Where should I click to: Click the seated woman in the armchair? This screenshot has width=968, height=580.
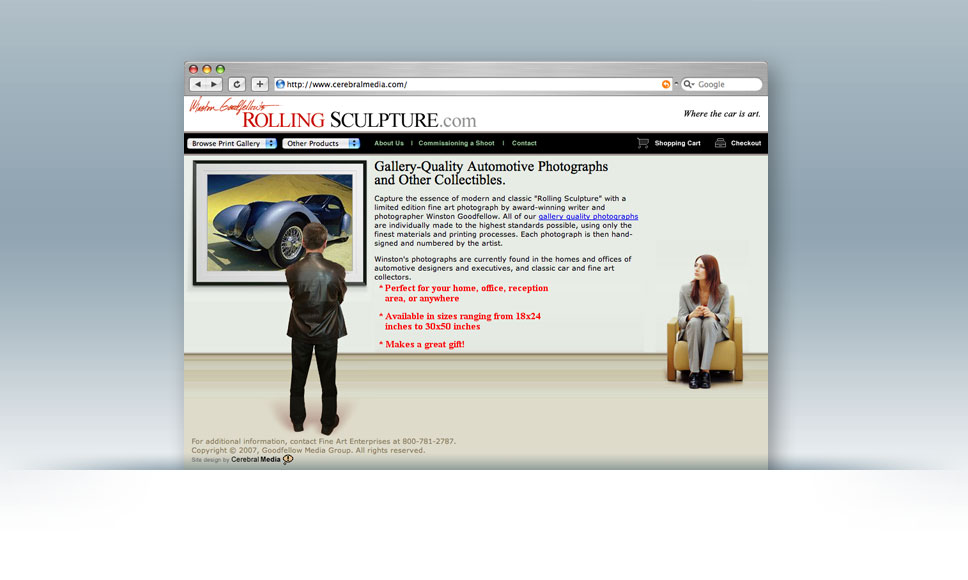[x=703, y=321]
